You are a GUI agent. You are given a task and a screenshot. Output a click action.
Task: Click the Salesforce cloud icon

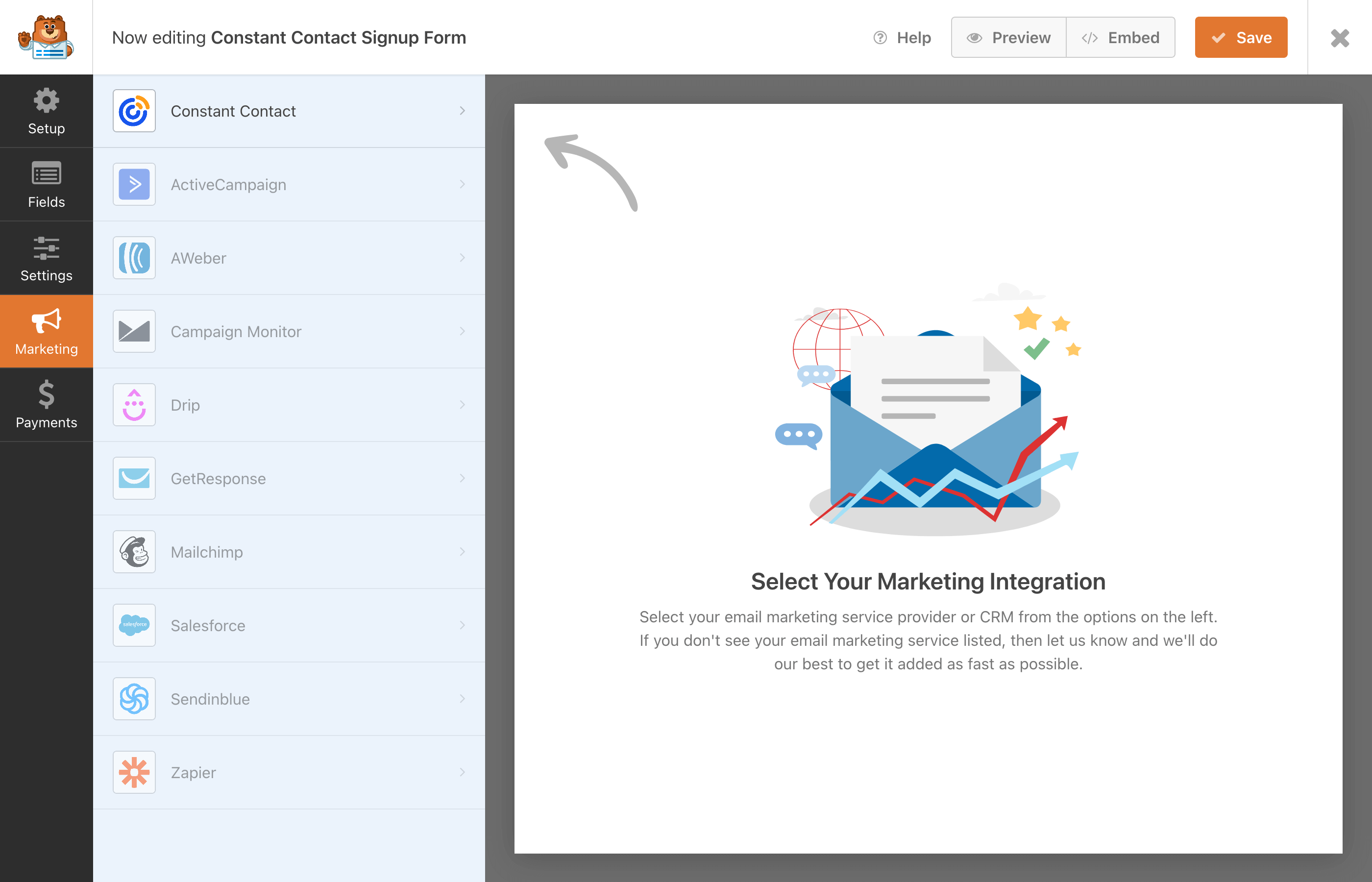(134, 625)
